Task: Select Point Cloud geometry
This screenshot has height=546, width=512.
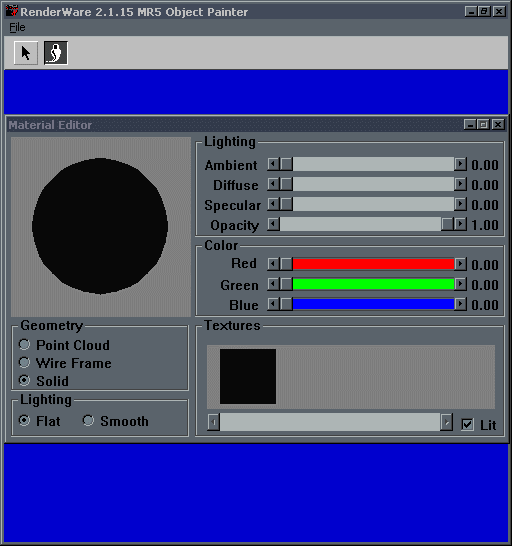Action: point(64,345)
